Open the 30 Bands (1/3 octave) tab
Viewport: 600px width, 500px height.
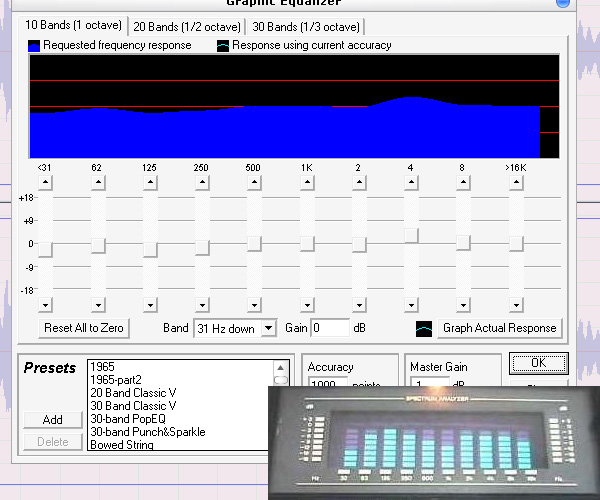305,27
